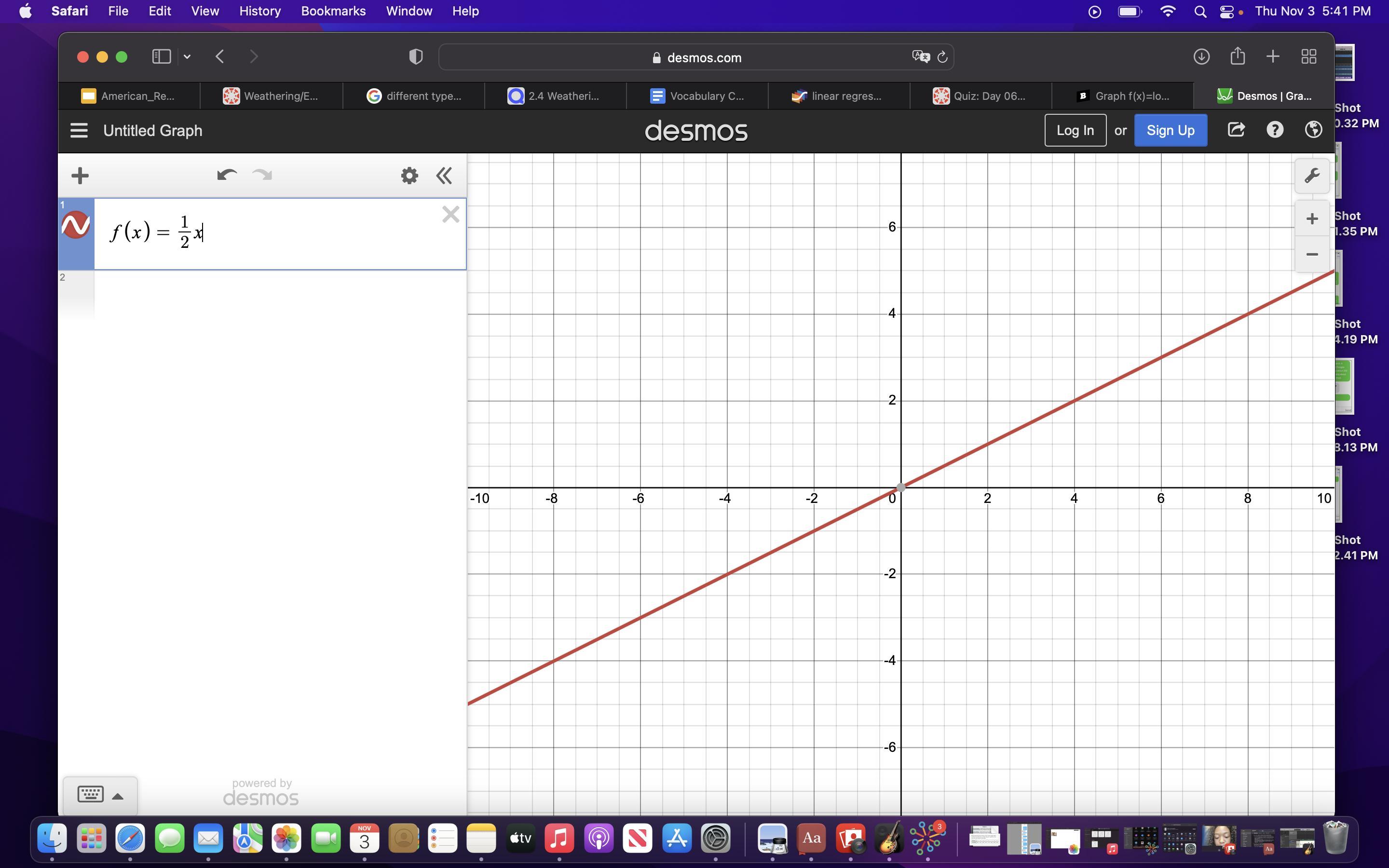1389x868 pixels.
Task: Open the Desmos help menu
Action: (x=1275, y=130)
